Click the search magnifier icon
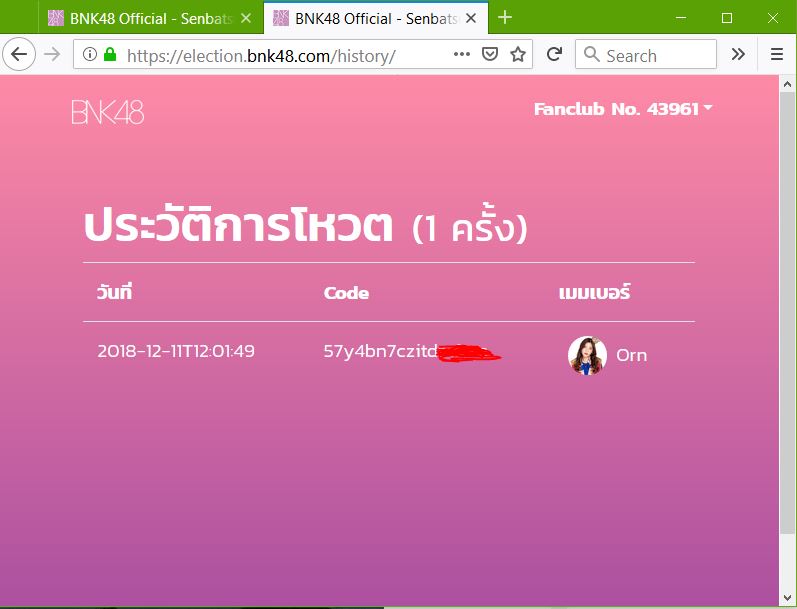The height and width of the screenshot is (609, 797). (591, 54)
